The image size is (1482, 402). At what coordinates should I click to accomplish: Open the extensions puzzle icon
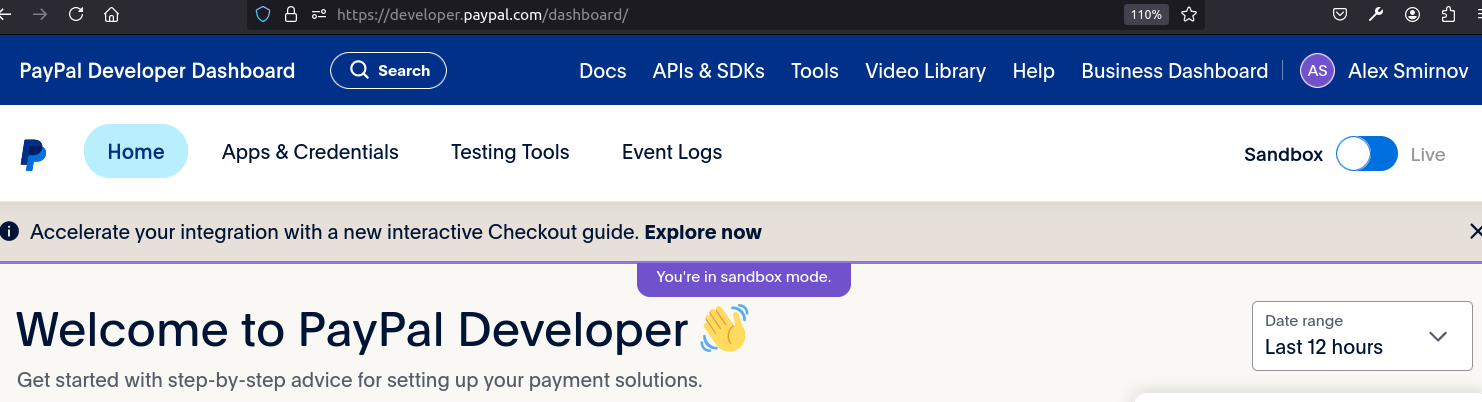pyautogui.click(x=1448, y=15)
